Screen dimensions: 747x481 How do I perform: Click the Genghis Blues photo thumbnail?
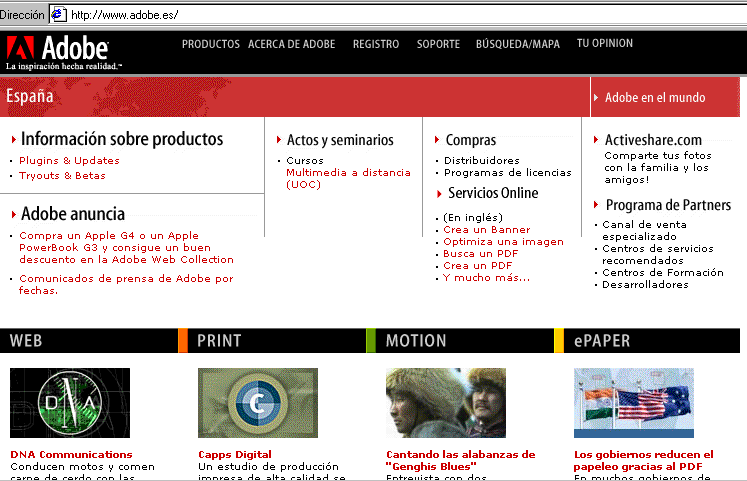click(446, 403)
